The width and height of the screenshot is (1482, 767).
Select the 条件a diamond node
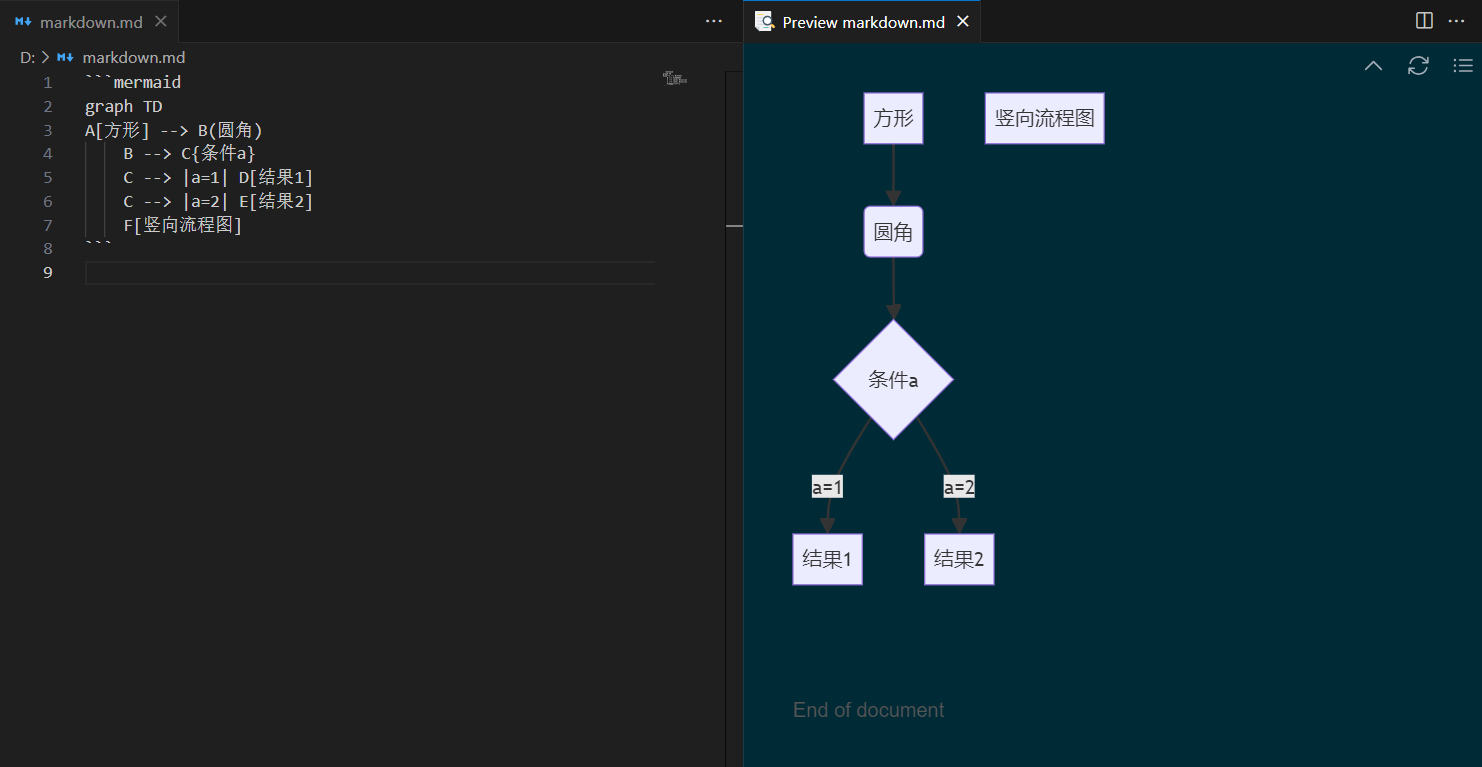[893, 380]
